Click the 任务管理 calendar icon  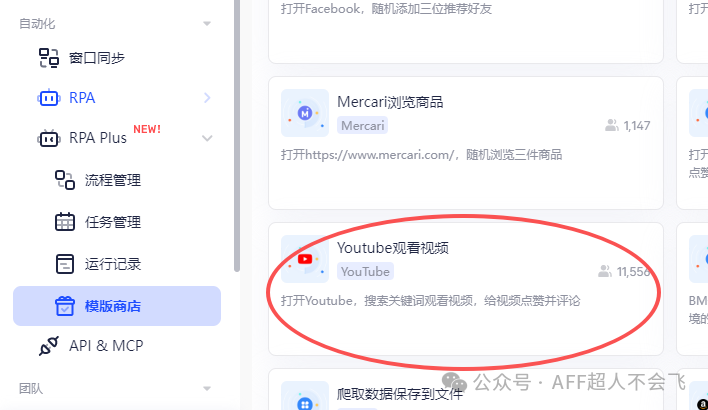click(65, 222)
